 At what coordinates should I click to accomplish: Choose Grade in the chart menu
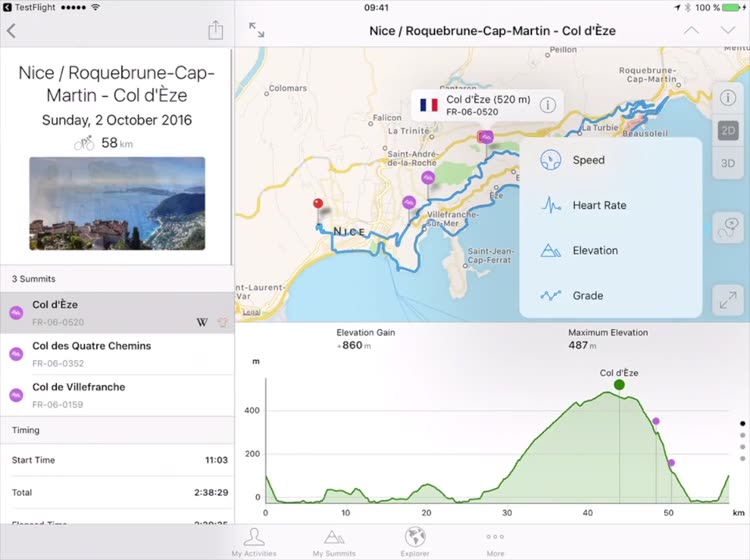pyautogui.click(x=611, y=296)
